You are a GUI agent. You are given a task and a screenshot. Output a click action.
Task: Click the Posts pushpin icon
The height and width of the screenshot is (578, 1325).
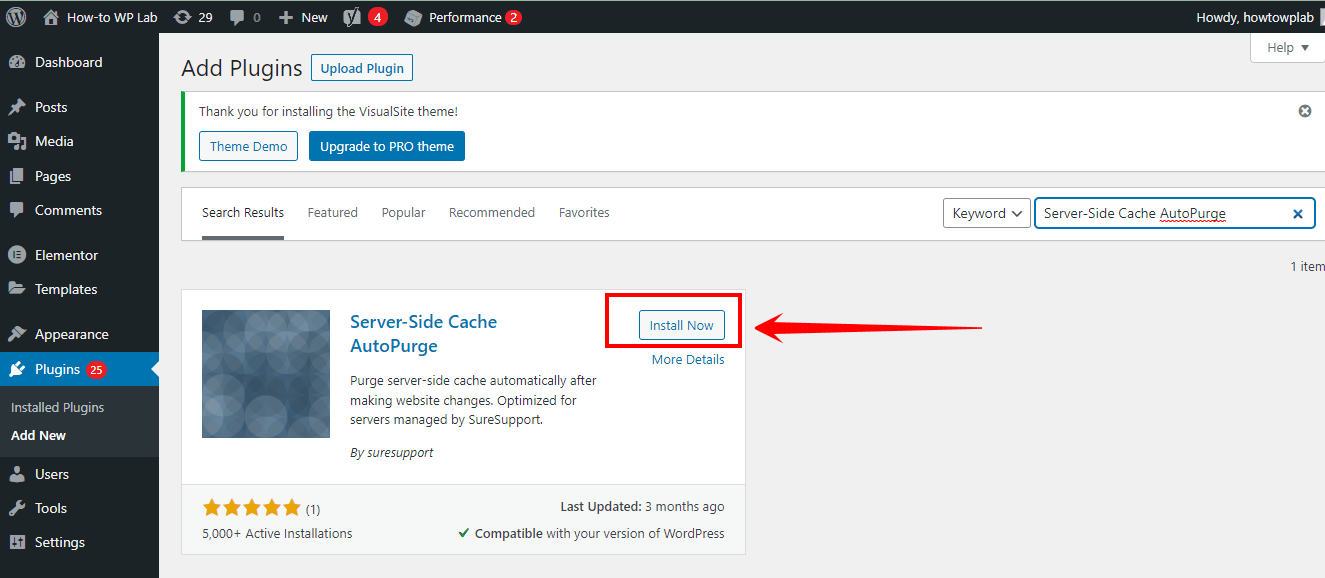(17, 107)
